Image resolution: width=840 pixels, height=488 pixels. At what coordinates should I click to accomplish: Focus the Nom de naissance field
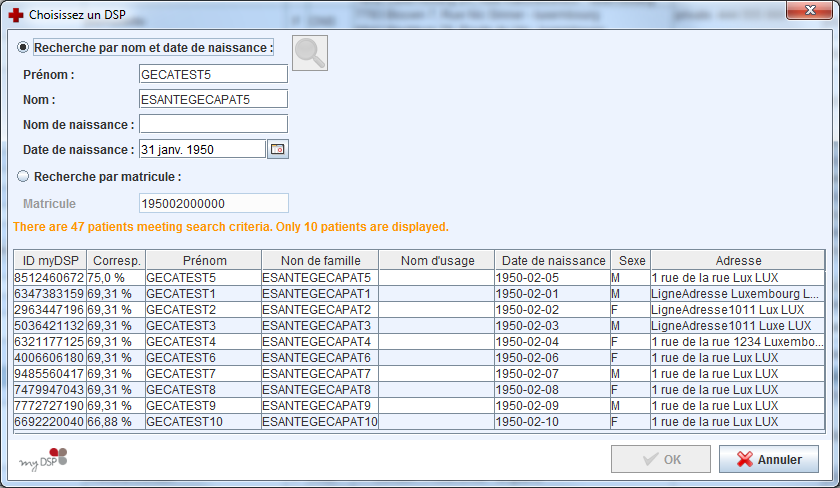(213, 124)
